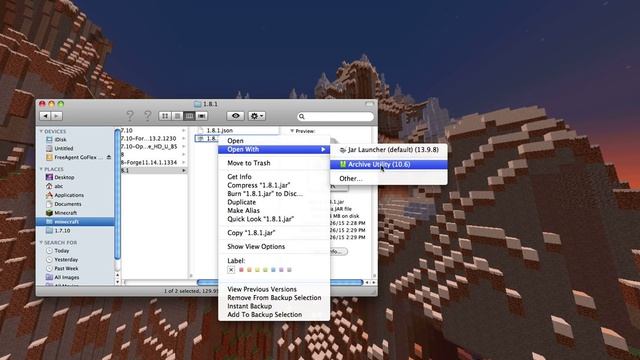The width and height of the screenshot is (640, 360).
Task: Open with Jar Launcher (default)
Action: pyautogui.click(x=389, y=150)
